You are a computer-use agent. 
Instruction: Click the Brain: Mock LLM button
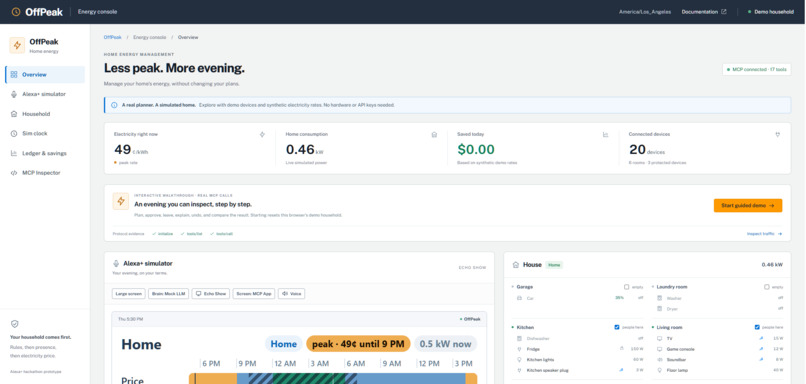[169, 294]
